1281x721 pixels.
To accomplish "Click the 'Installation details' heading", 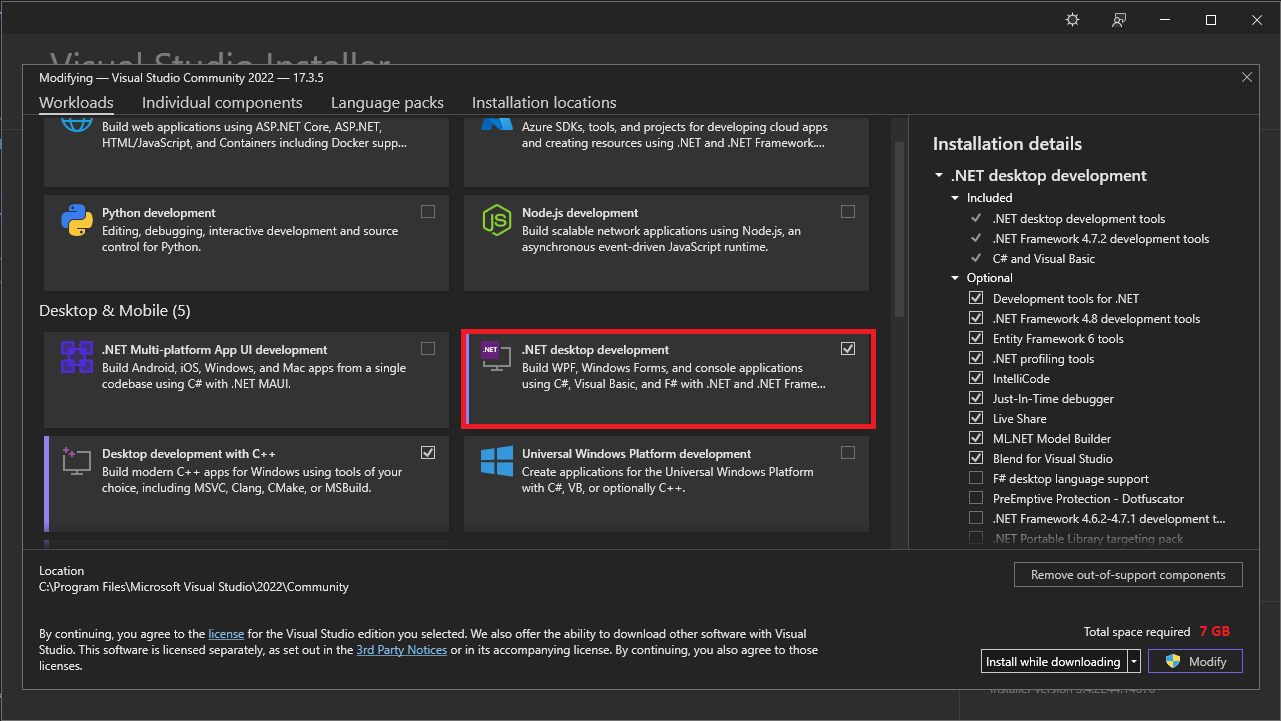I will pos(1007,144).
